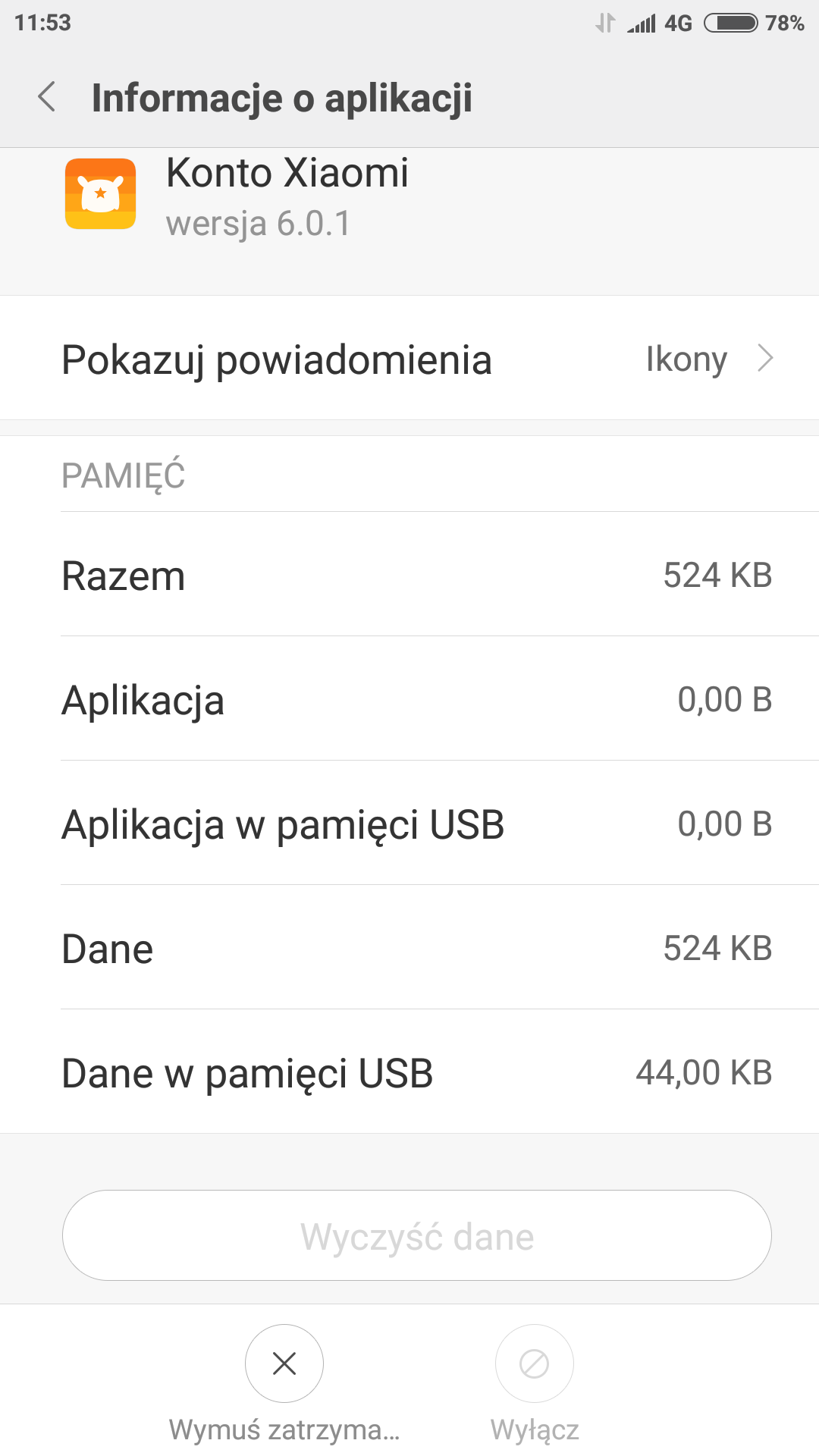Tap the Wyłącz text label
Screen dimensions: 819x1456
click(x=535, y=1429)
